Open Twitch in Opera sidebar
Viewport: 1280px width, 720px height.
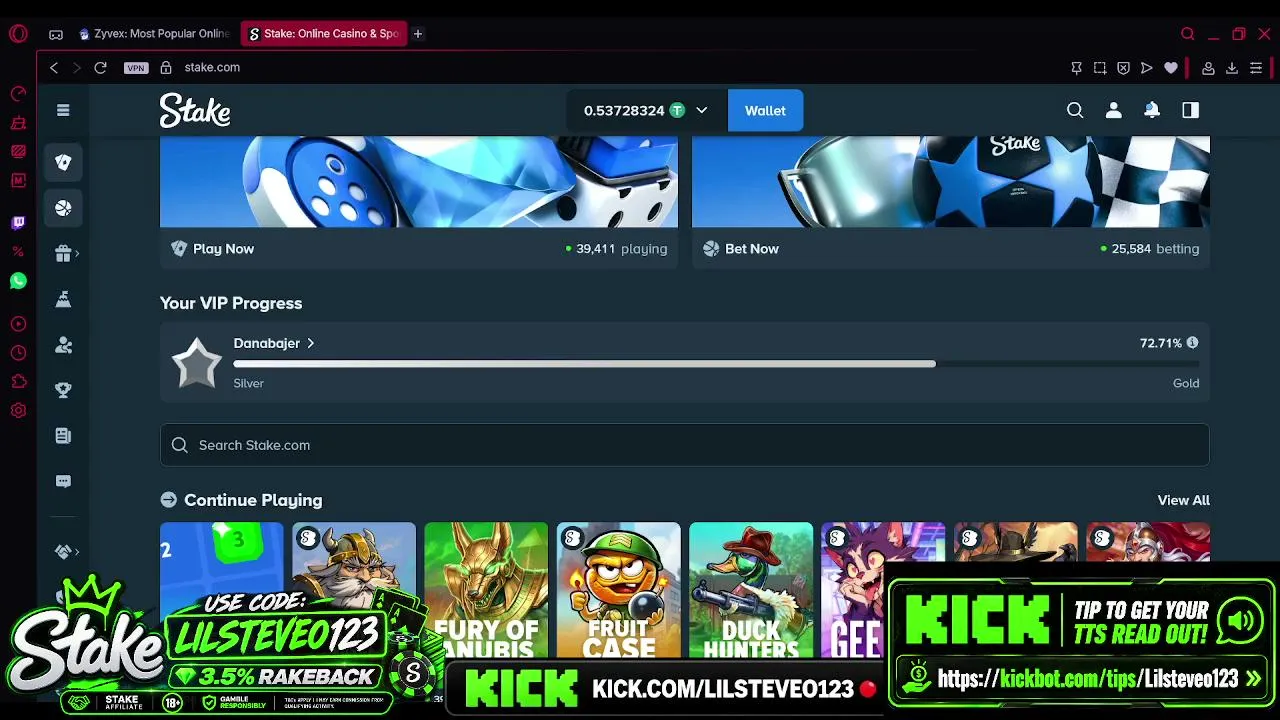coord(18,222)
